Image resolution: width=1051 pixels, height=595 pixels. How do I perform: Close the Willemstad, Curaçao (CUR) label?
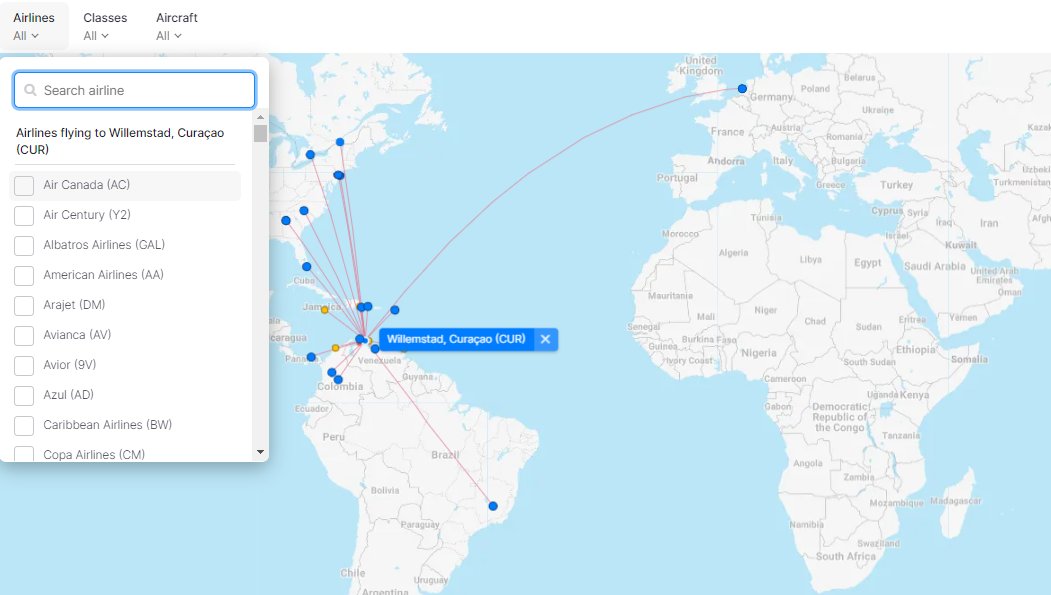tap(546, 339)
